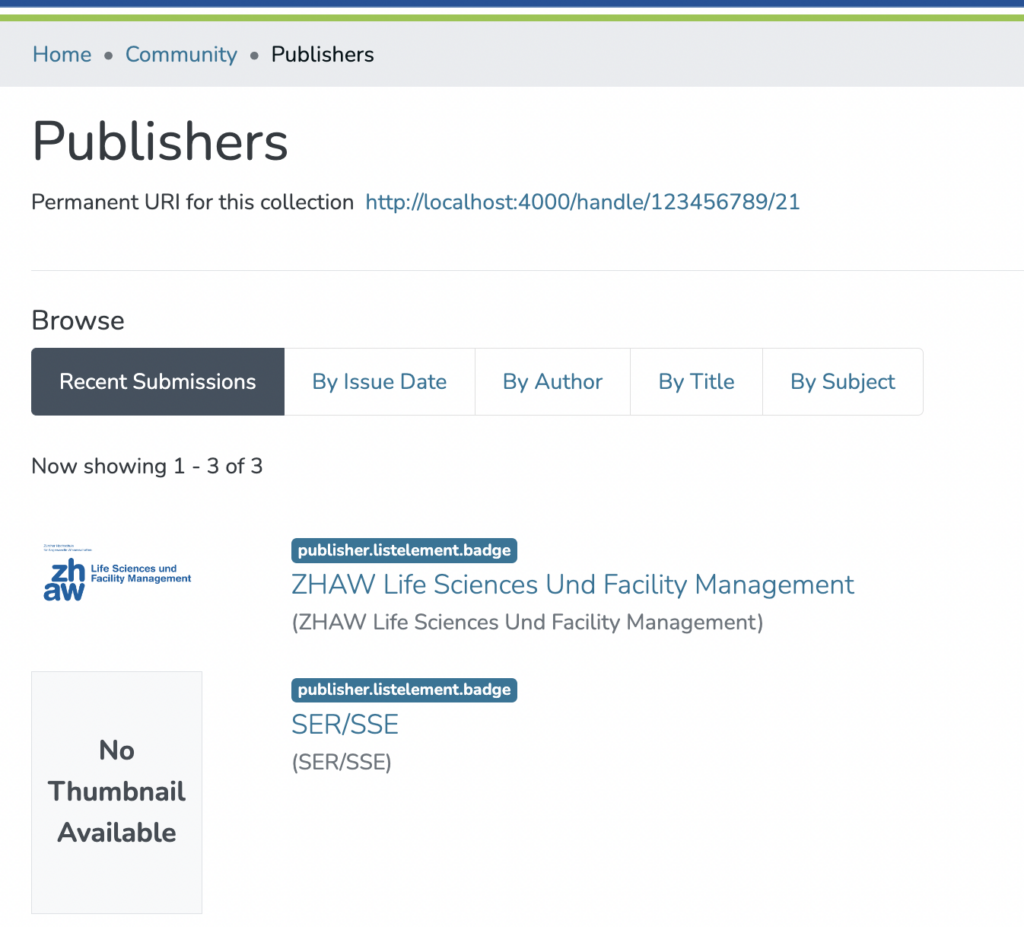
Task: Click the 'Now showing 1 - 3 of 3' text
Action: (147, 466)
